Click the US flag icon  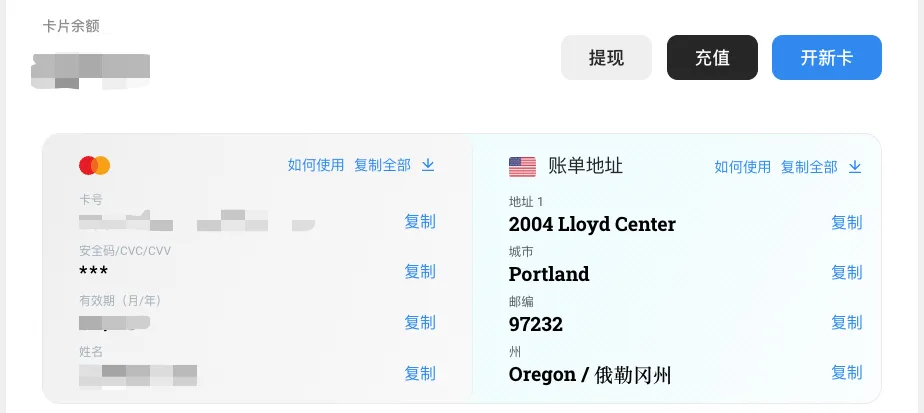pyautogui.click(x=522, y=167)
